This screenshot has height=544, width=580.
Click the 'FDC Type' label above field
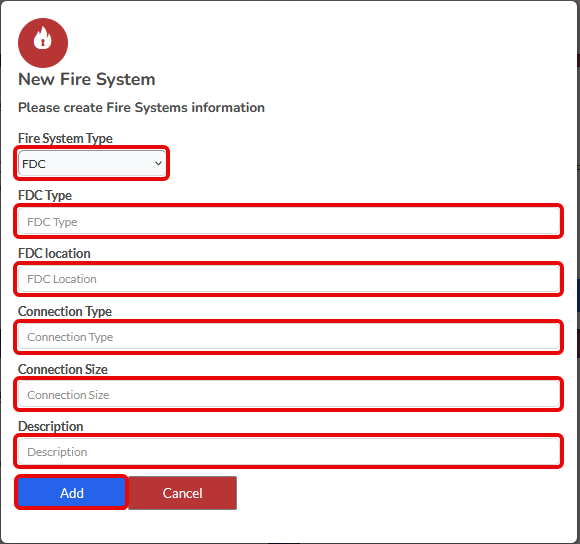click(45, 195)
